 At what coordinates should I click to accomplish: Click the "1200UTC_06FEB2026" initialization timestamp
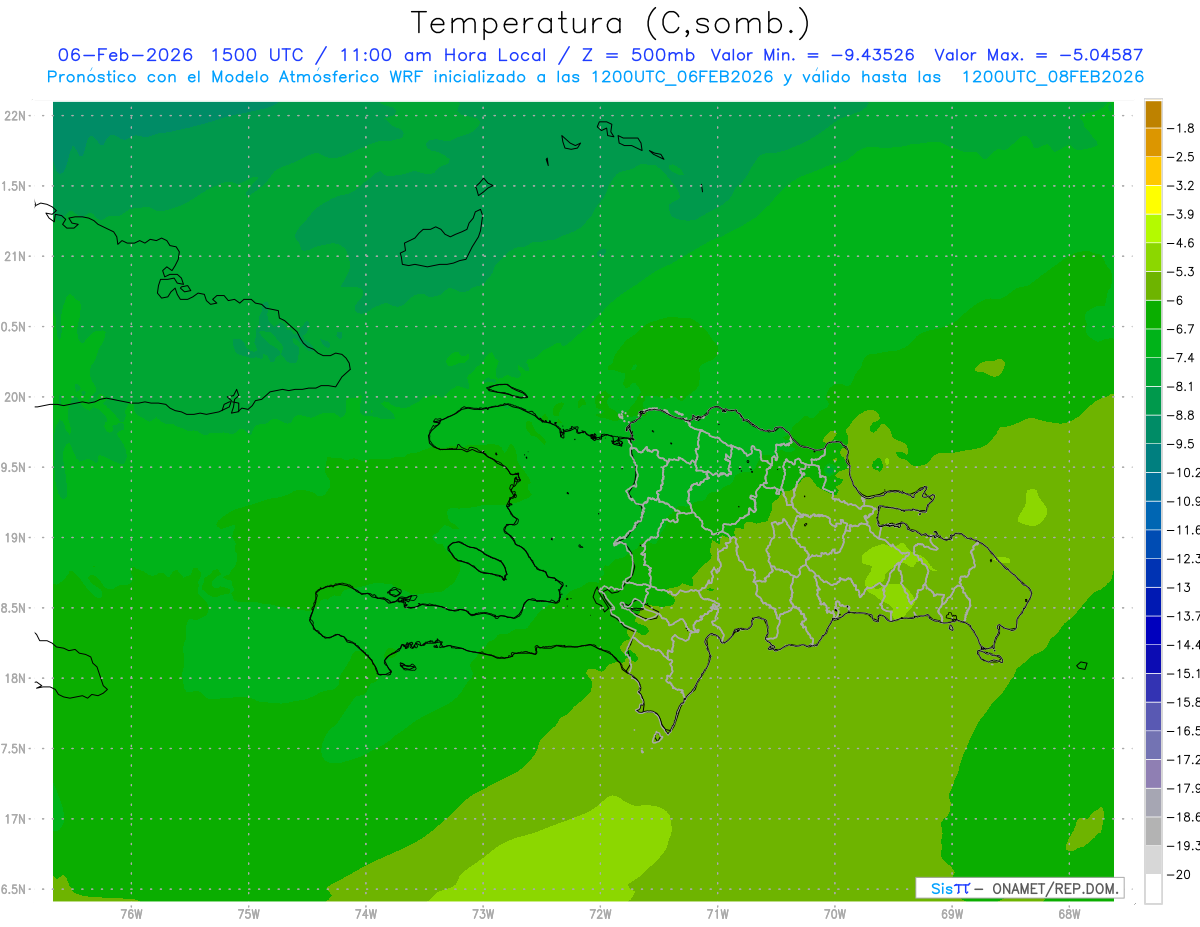(682, 77)
